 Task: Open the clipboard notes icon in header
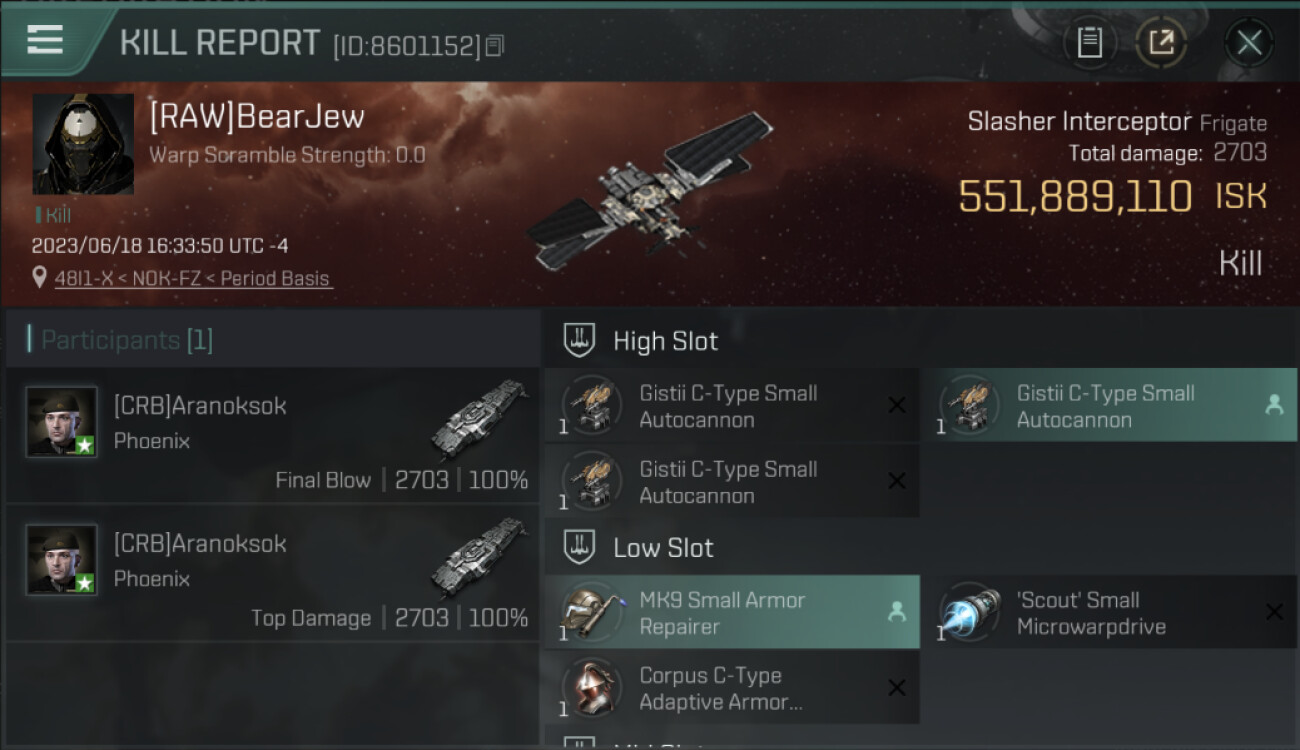pyautogui.click(x=1089, y=43)
